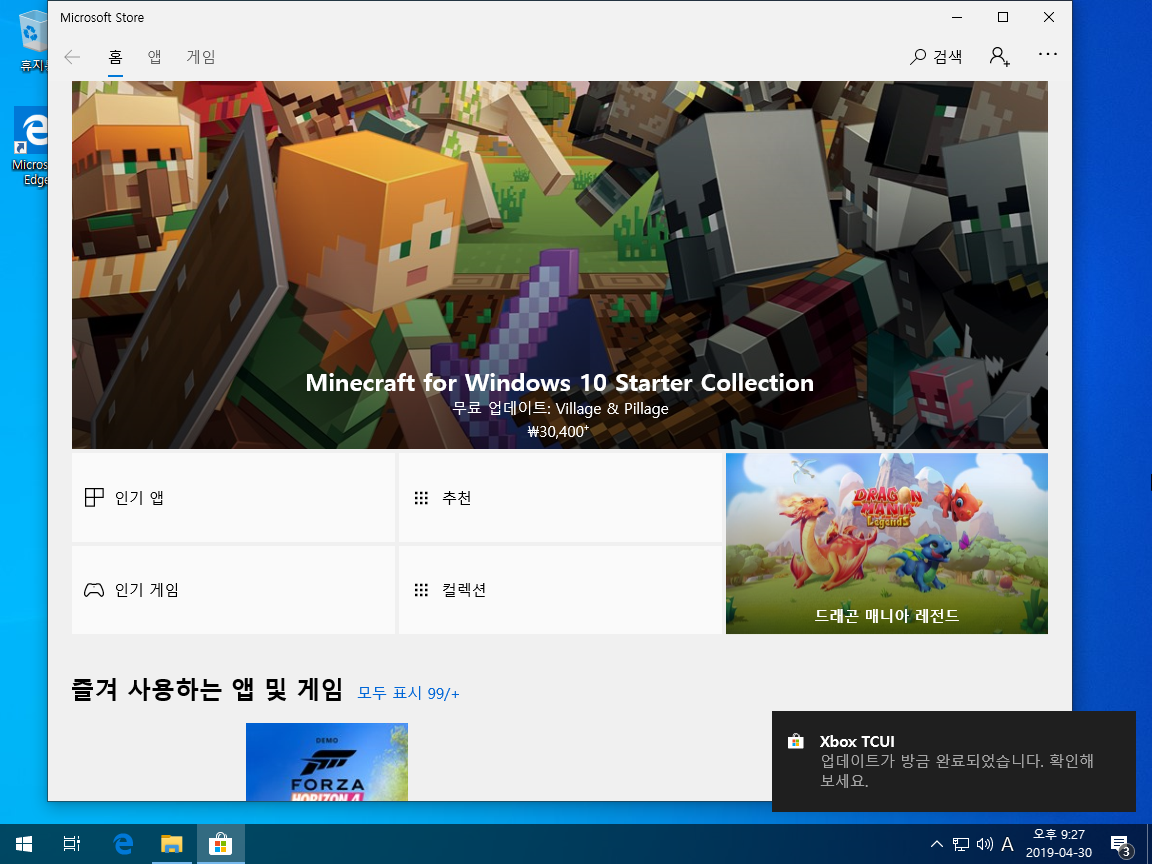Image resolution: width=1152 pixels, height=864 pixels.
Task: Select the Microsoft Edge desktop shortcut
Action: [31, 147]
